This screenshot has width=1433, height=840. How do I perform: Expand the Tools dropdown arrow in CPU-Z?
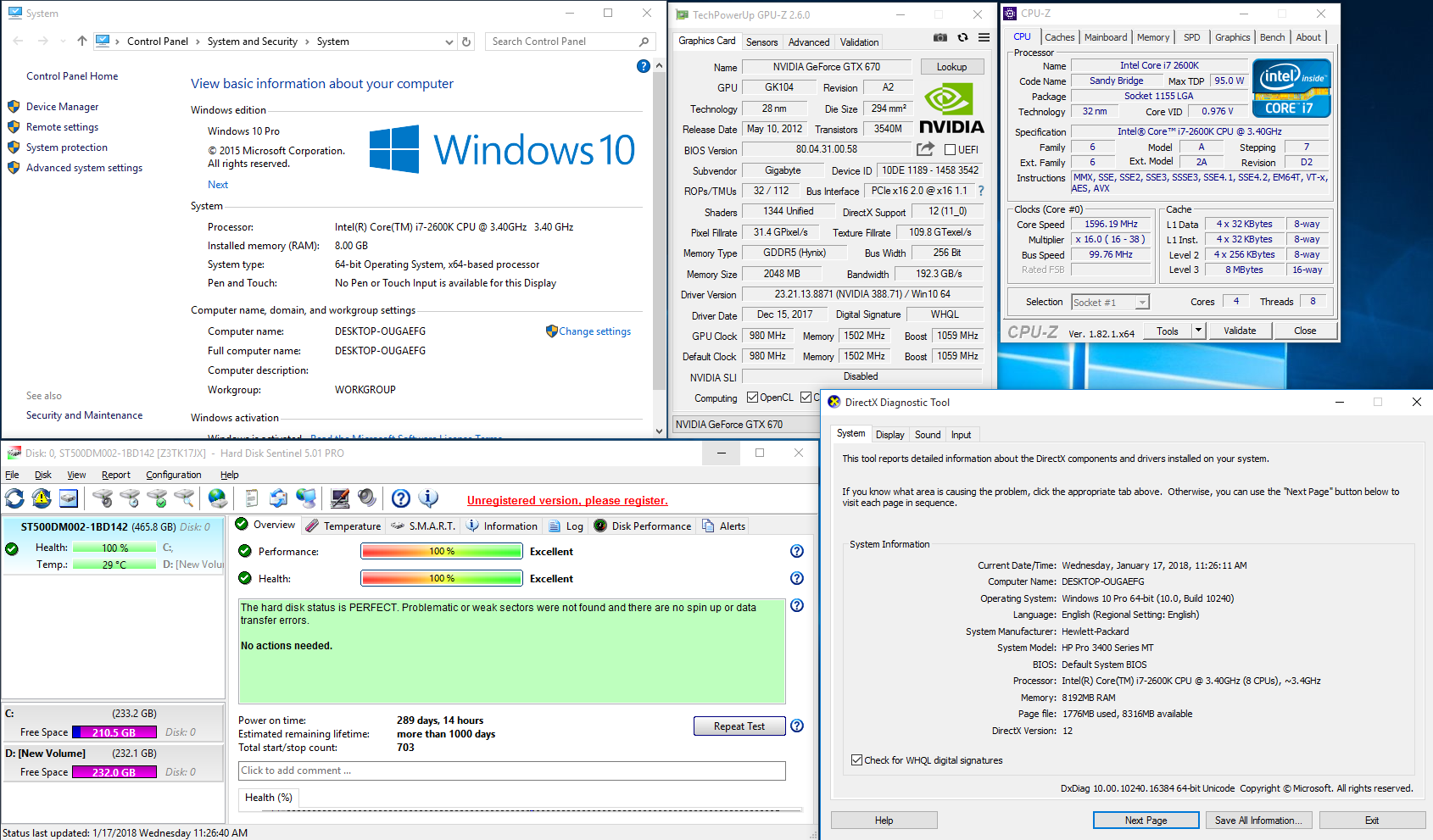(x=1198, y=331)
